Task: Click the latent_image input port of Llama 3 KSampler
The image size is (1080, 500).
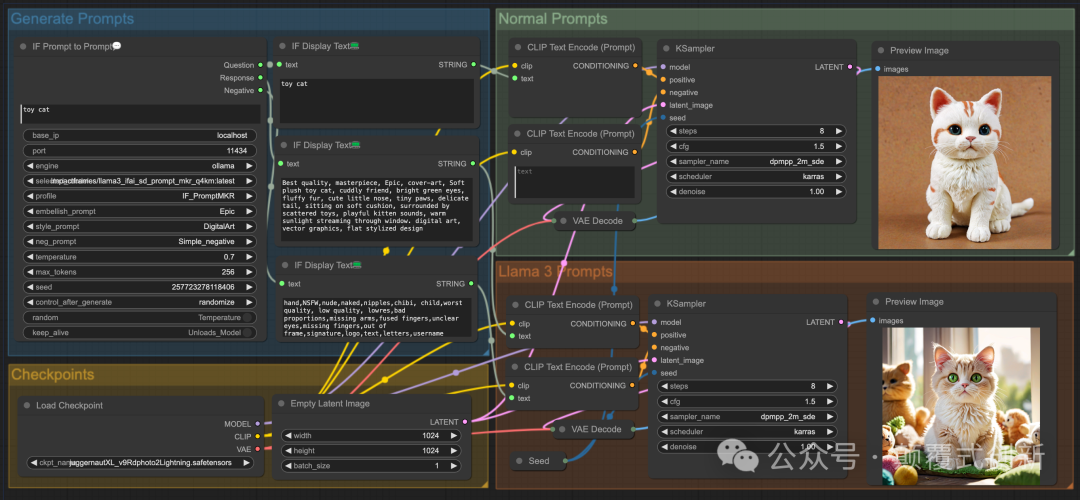Action: click(x=654, y=360)
